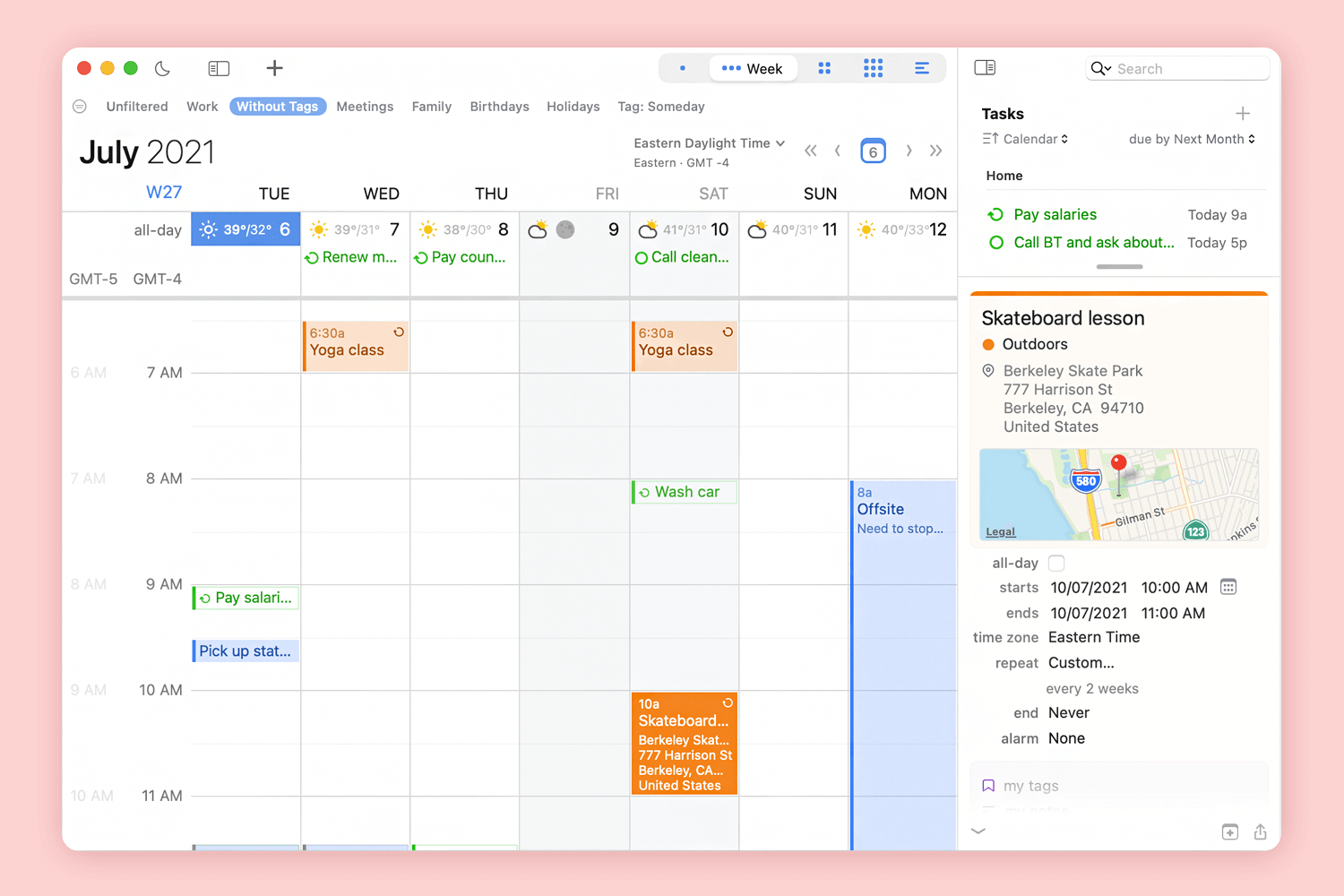
Task: Jump back with double left chevron
Action: click(x=811, y=151)
